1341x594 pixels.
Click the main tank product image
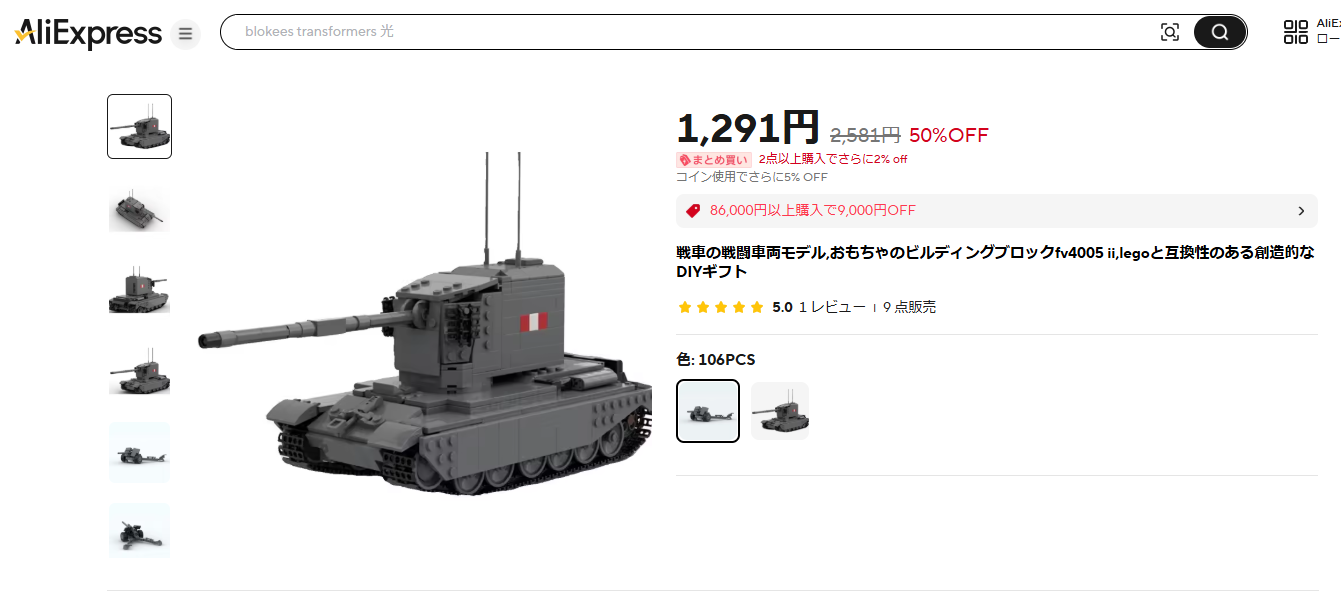(x=424, y=325)
